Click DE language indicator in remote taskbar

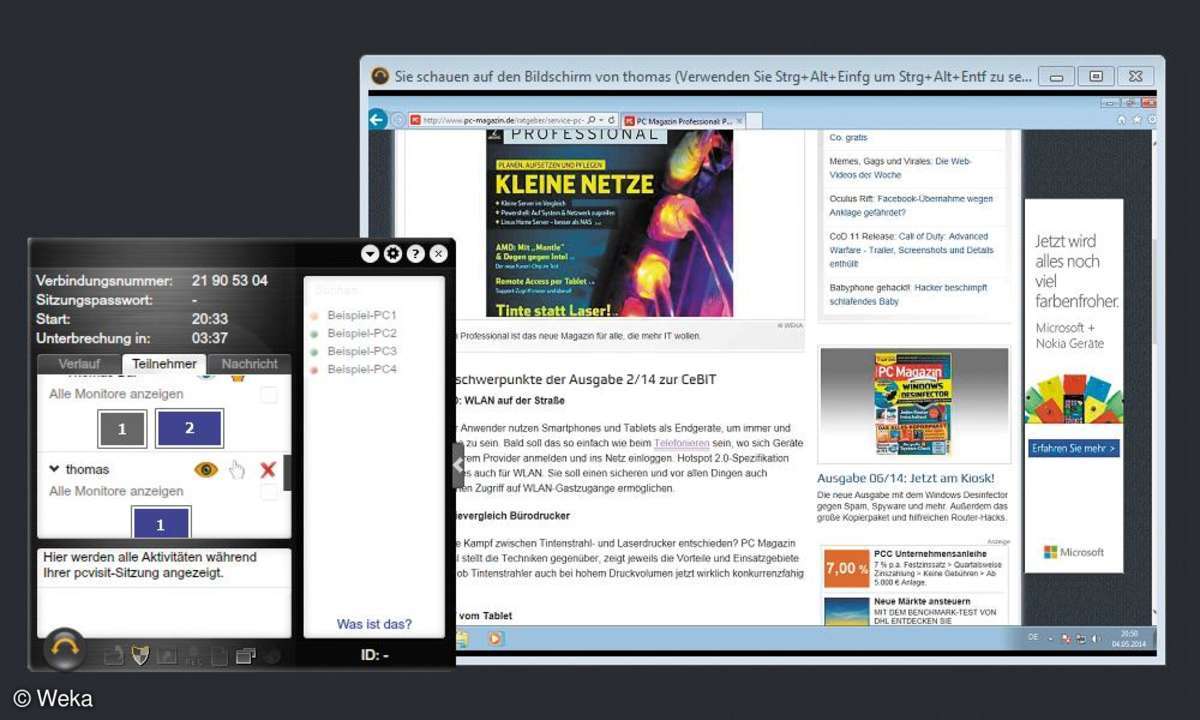1034,638
